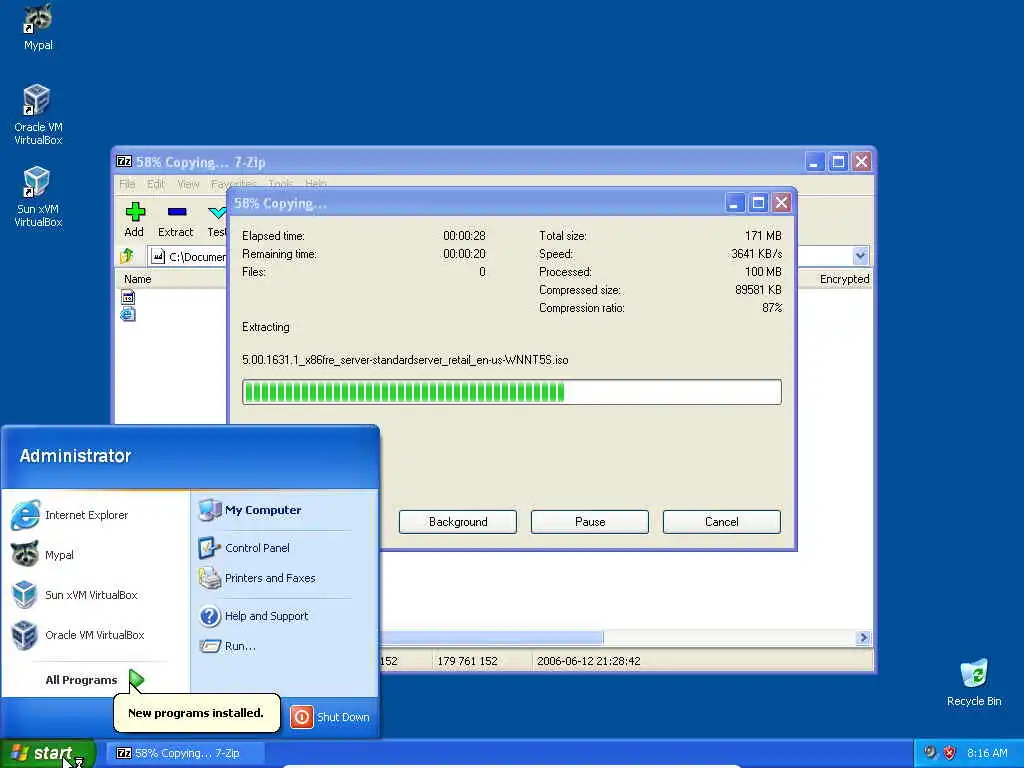The image size is (1024, 768).
Task: Click the Speed value 3641 KB/s
Action: pyautogui.click(x=756, y=253)
